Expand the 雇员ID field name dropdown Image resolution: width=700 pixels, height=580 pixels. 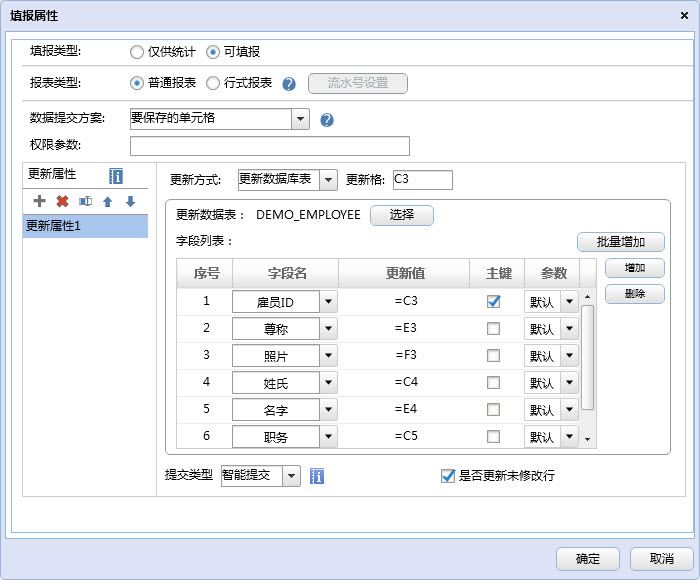[x=328, y=302]
